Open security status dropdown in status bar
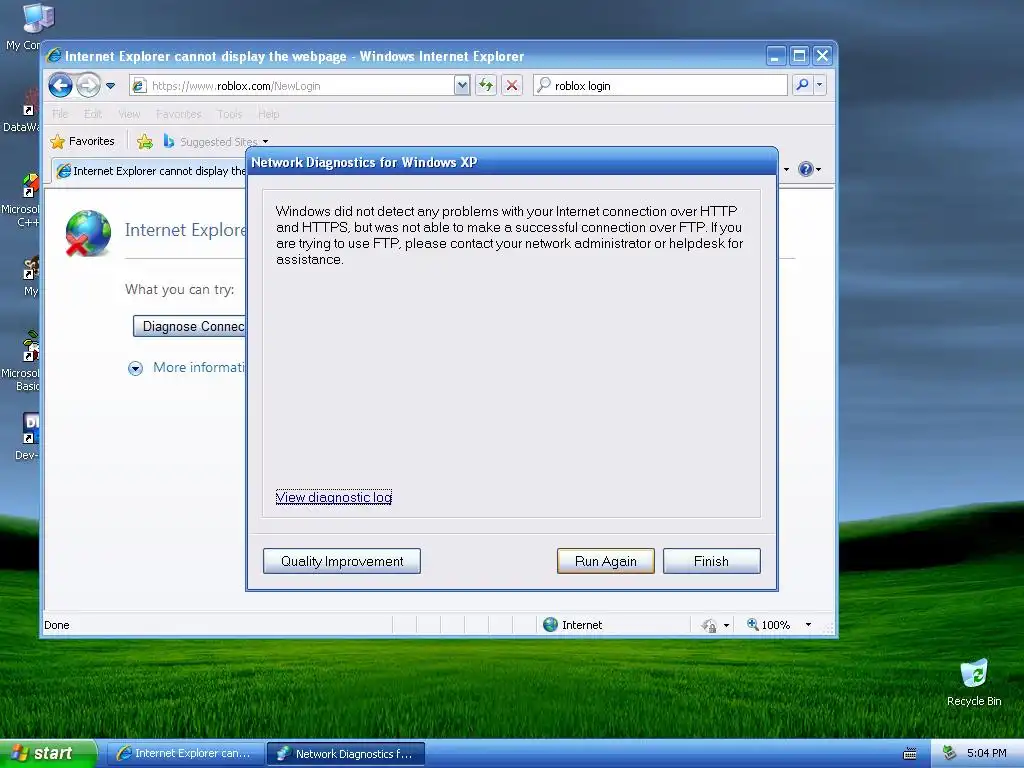1024x768 pixels. click(726, 626)
